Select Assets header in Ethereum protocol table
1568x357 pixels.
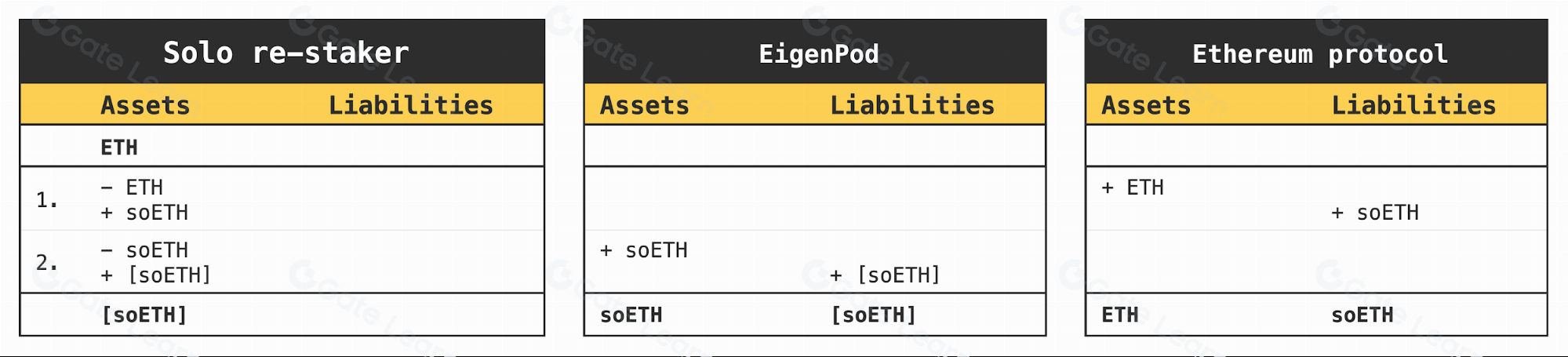[1145, 105]
